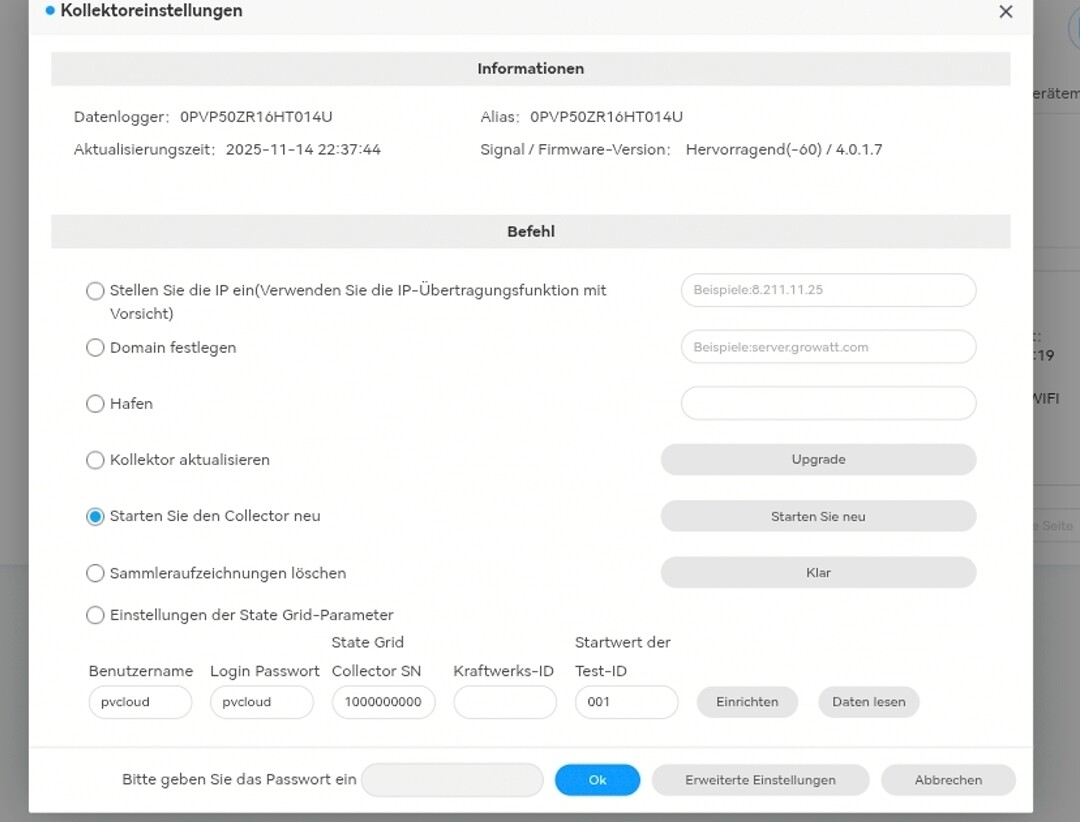Focus the domain input with the server.growatt.com placeholder
Image resolution: width=1080 pixels, height=822 pixels.
click(x=829, y=347)
